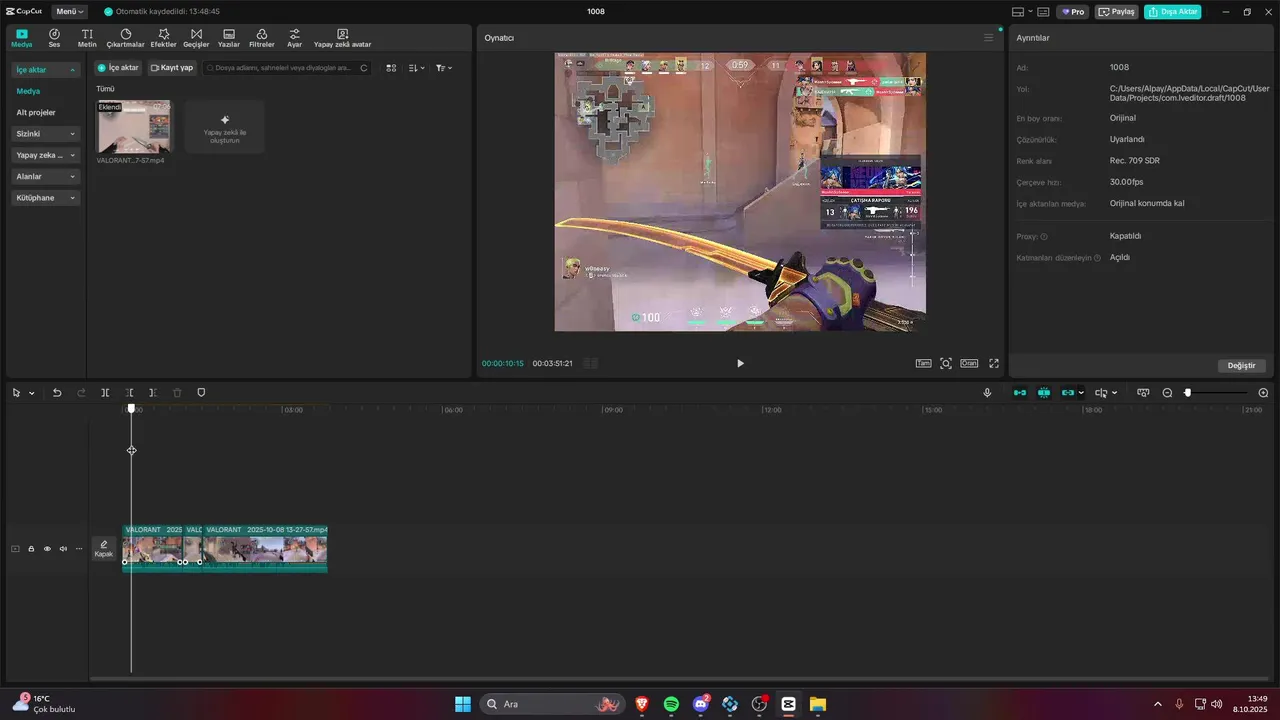The image size is (1280, 720).
Task: Click the delete-left trim tool
Action: point(129,393)
